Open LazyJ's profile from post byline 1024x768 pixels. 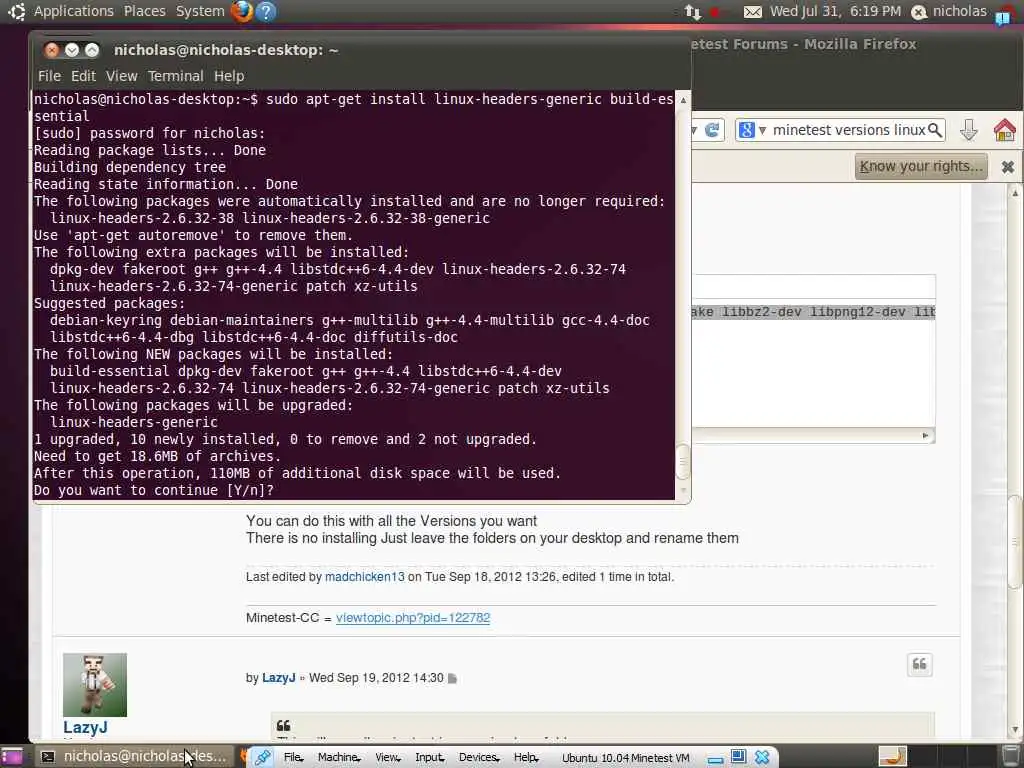pos(279,679)
